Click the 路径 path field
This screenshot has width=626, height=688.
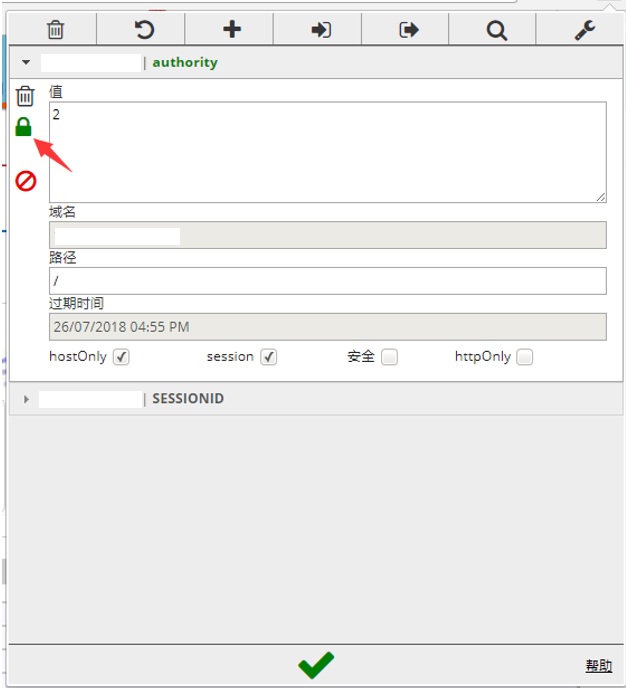328,281
